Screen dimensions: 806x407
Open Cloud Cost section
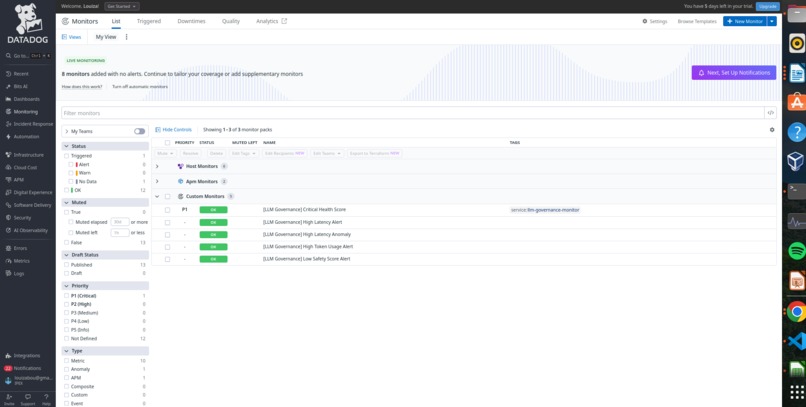25,168
